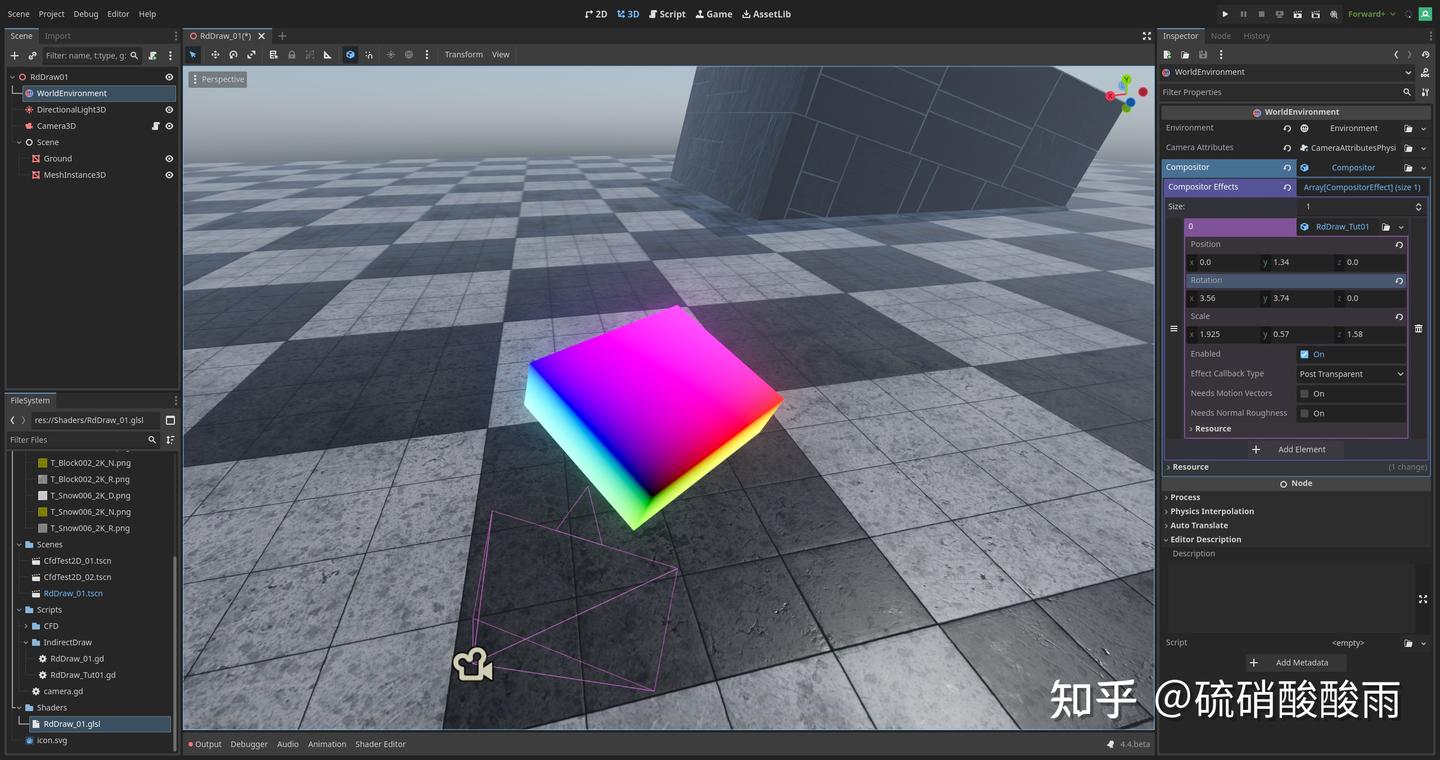Click the History tab icon in Inspector
Viewport: 1440px width, 760px height.
1256,35
